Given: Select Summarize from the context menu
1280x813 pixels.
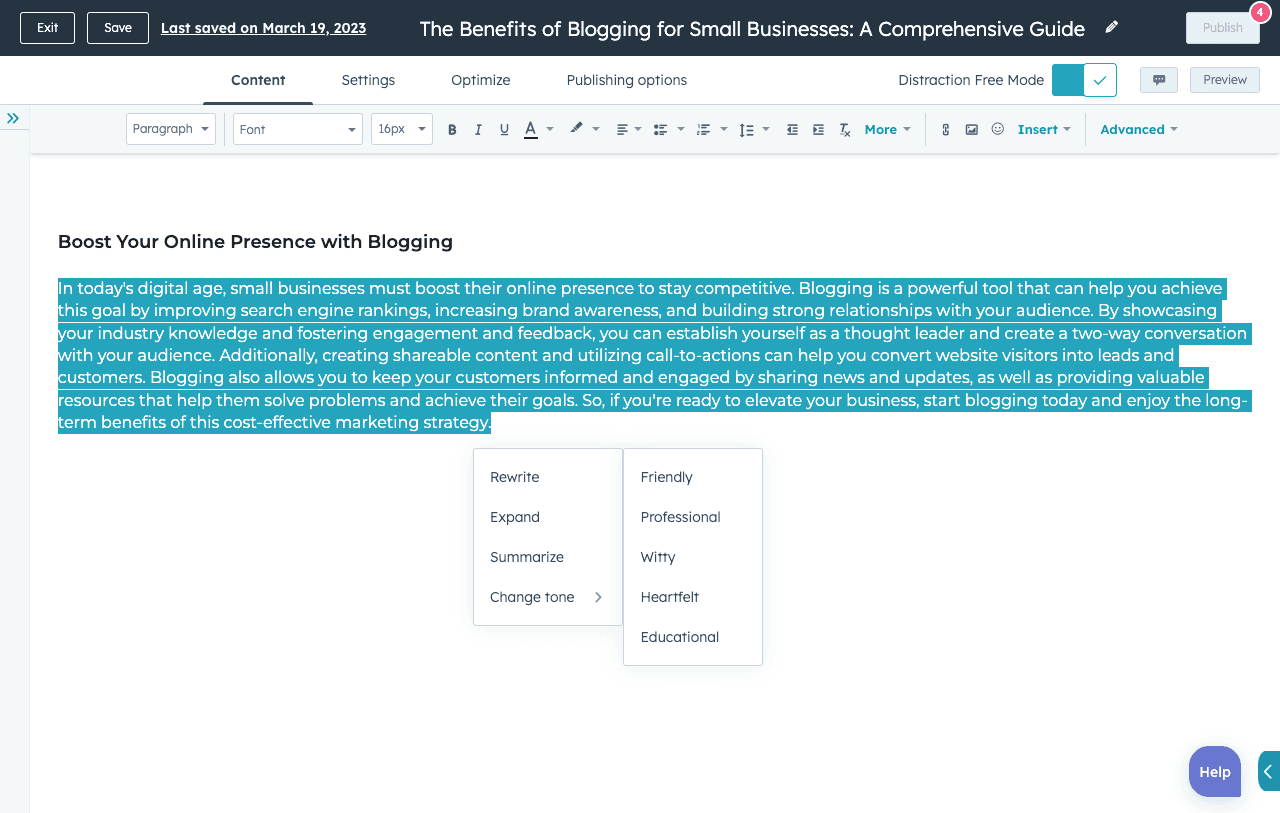Looking at the screenshot, I should 527,557.
